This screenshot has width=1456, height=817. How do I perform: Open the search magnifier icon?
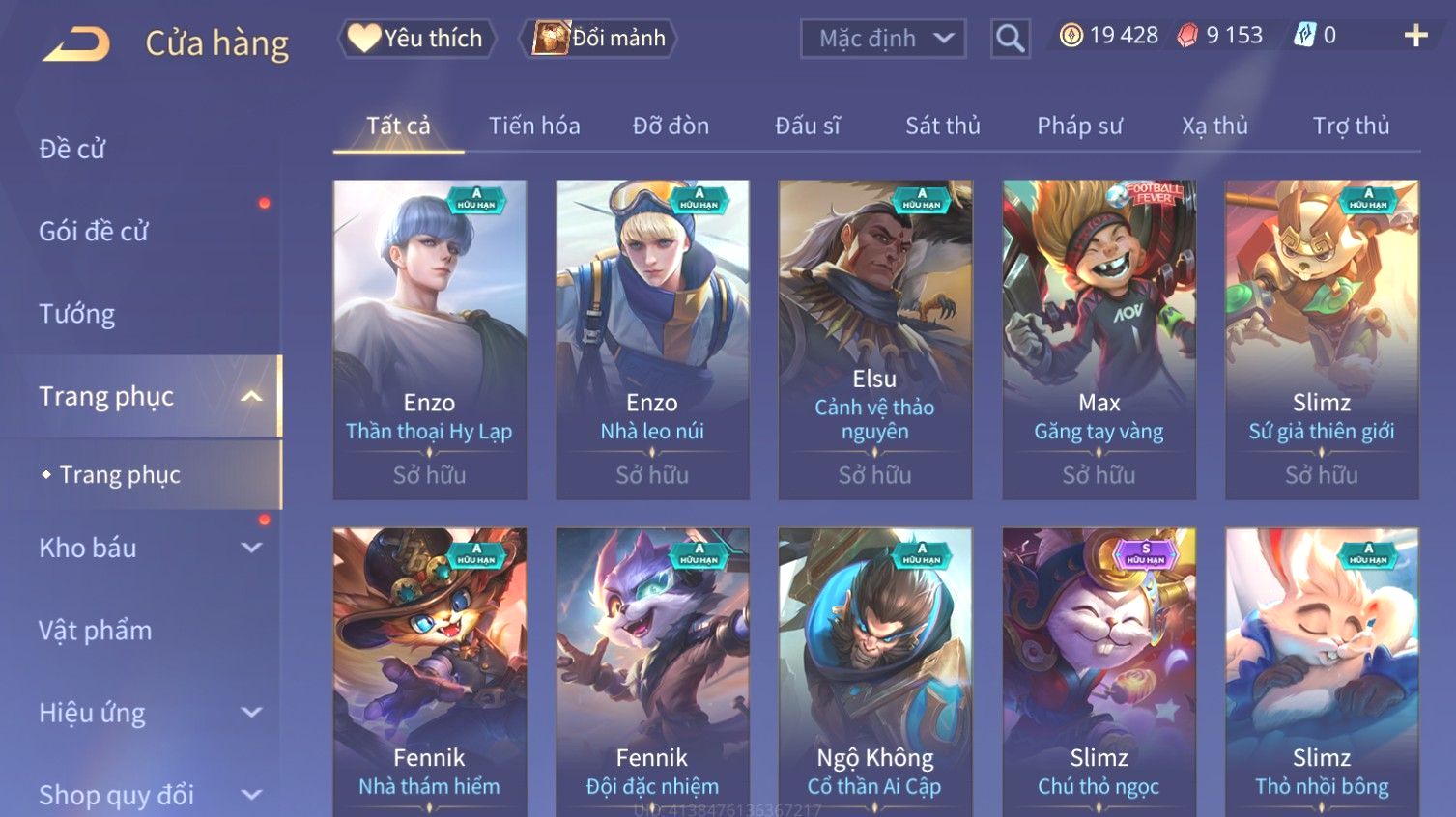1010,39
